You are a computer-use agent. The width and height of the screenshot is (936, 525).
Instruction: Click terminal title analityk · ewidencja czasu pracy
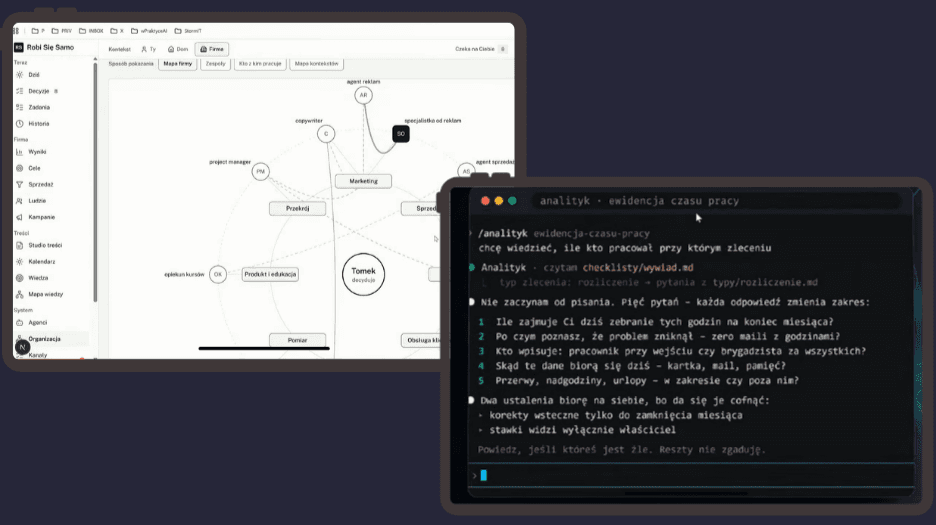click(639, 201)
